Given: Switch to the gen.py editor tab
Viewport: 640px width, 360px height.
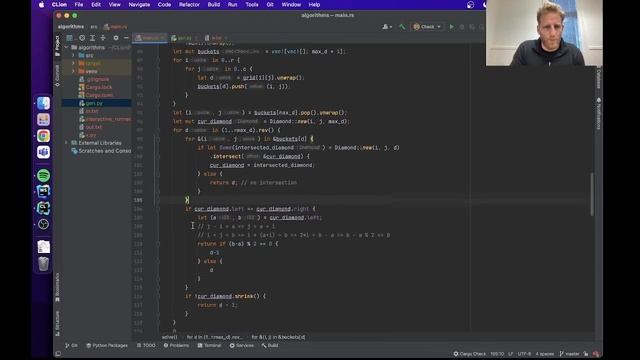Looking at the screenshot, I should [184, 38].
